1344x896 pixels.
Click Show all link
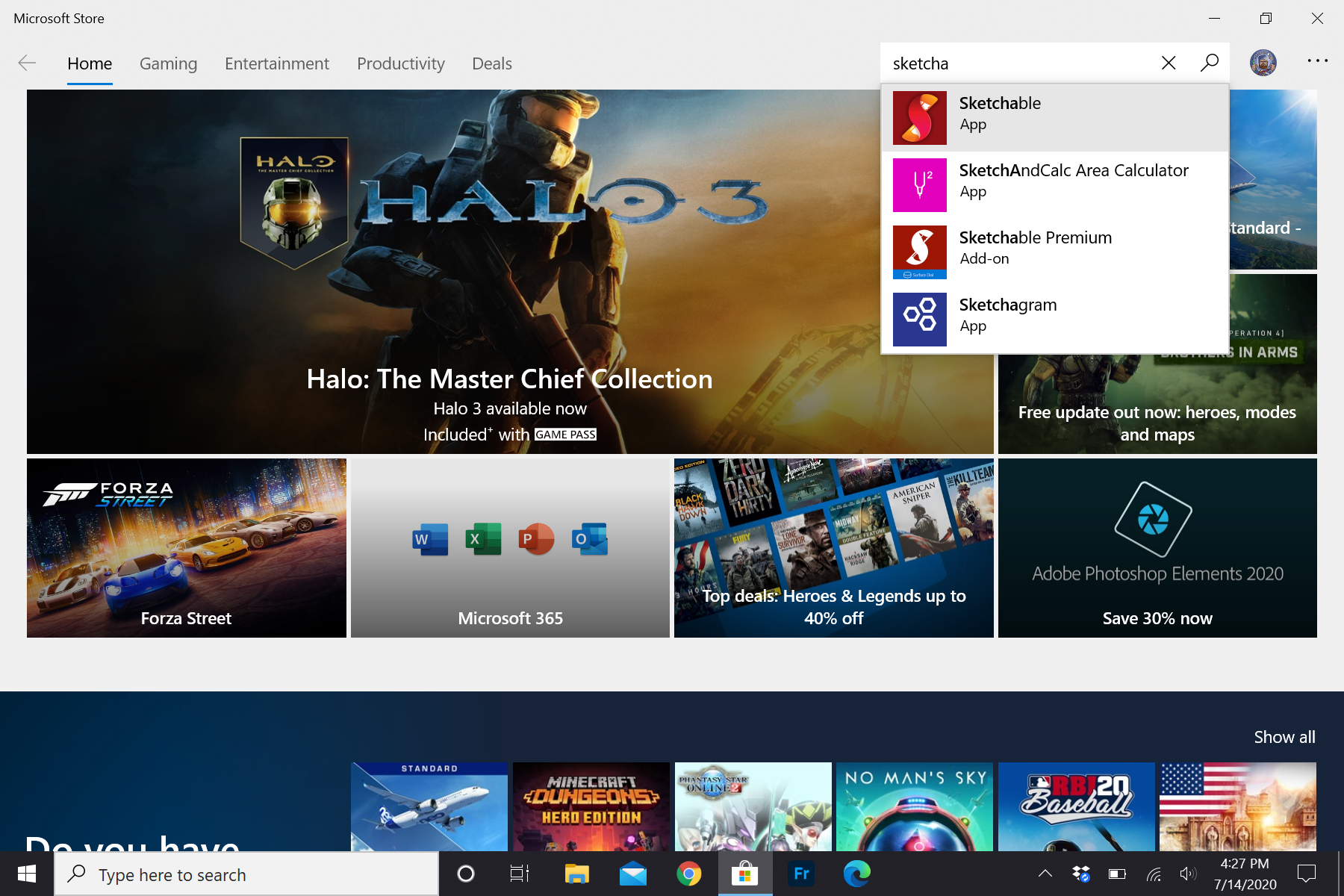1284,737
